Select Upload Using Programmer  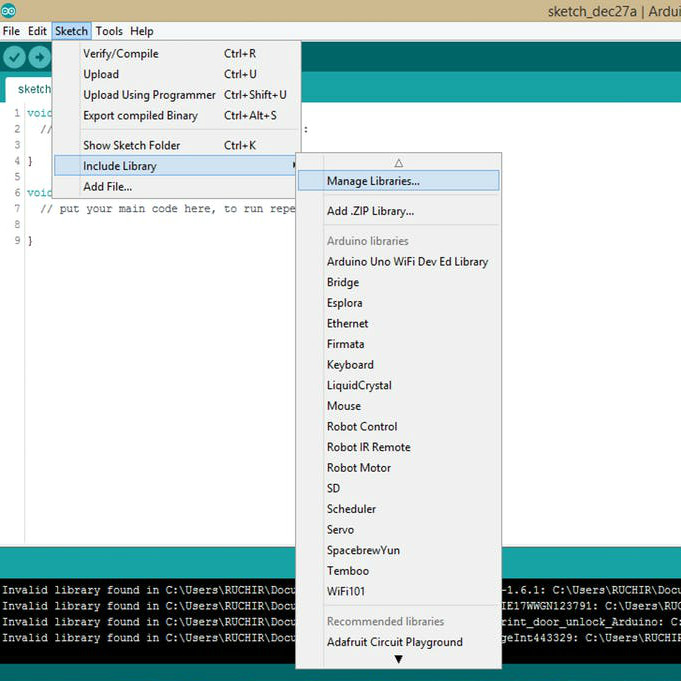tap(177, 95)
